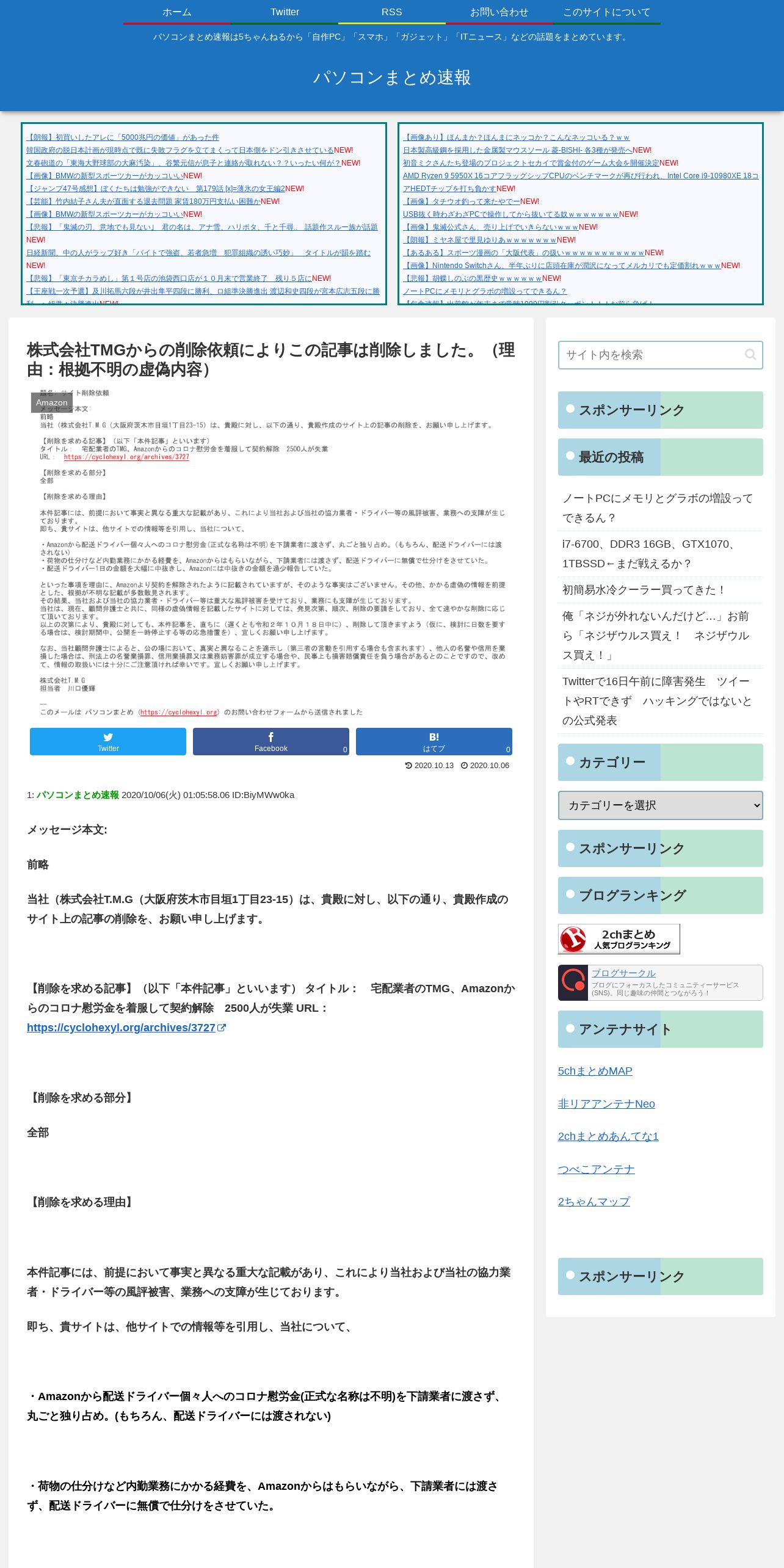Open headline 【画像】タチウオ釣って来たやでー
The image size is (784, 1568).
(462, 201)
